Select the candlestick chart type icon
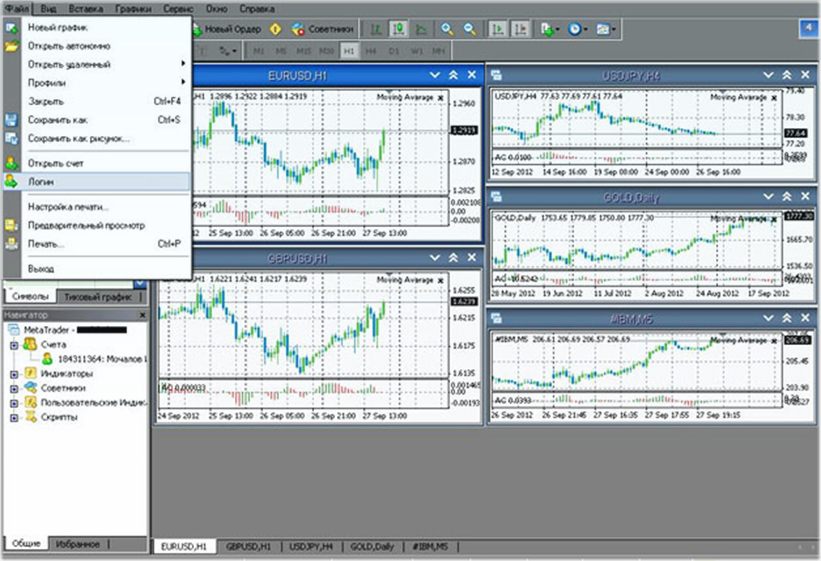 pos(397,29)
